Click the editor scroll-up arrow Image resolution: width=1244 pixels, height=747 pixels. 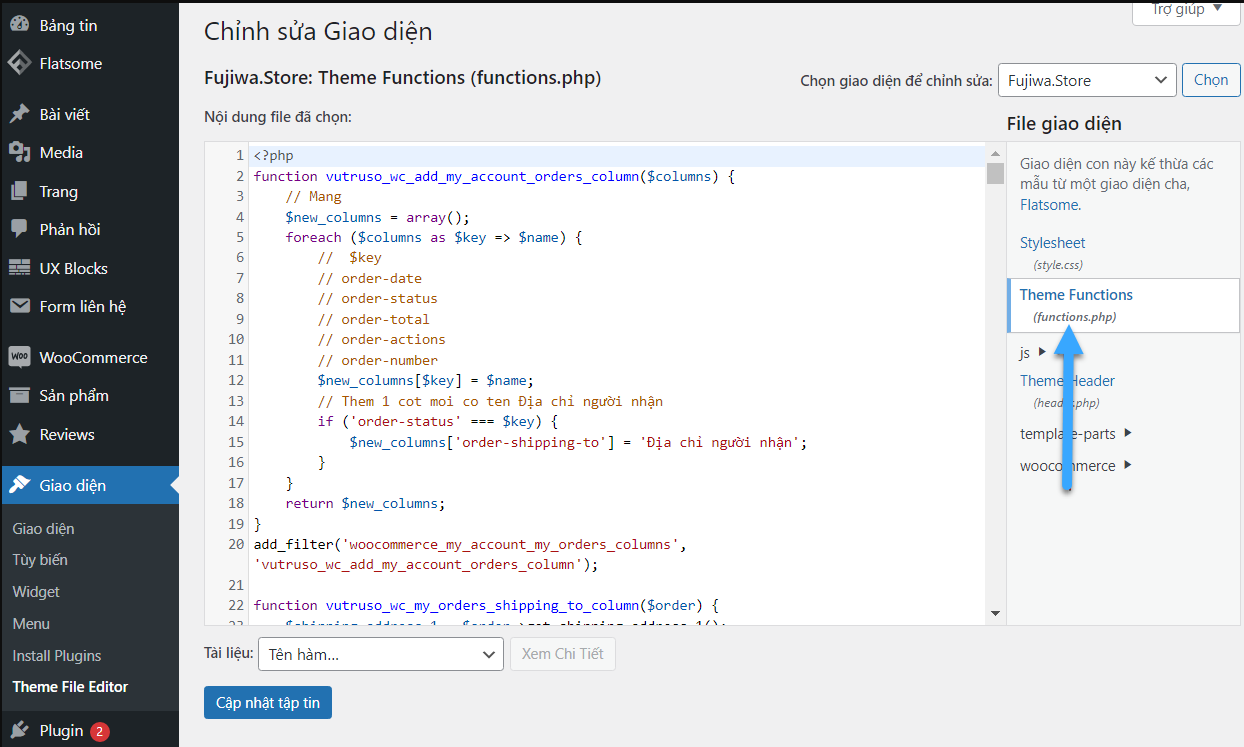coord(995,152)
